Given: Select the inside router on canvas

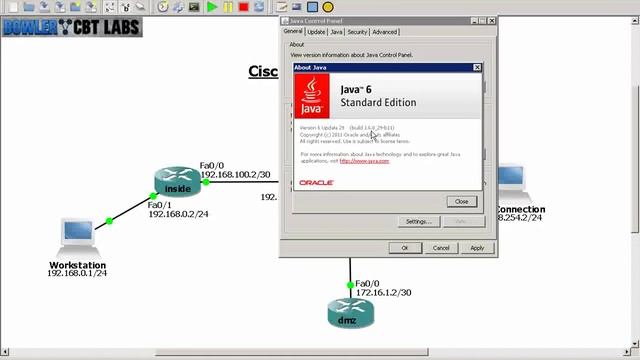Looking at the screenshot, I should pos(178,181).
